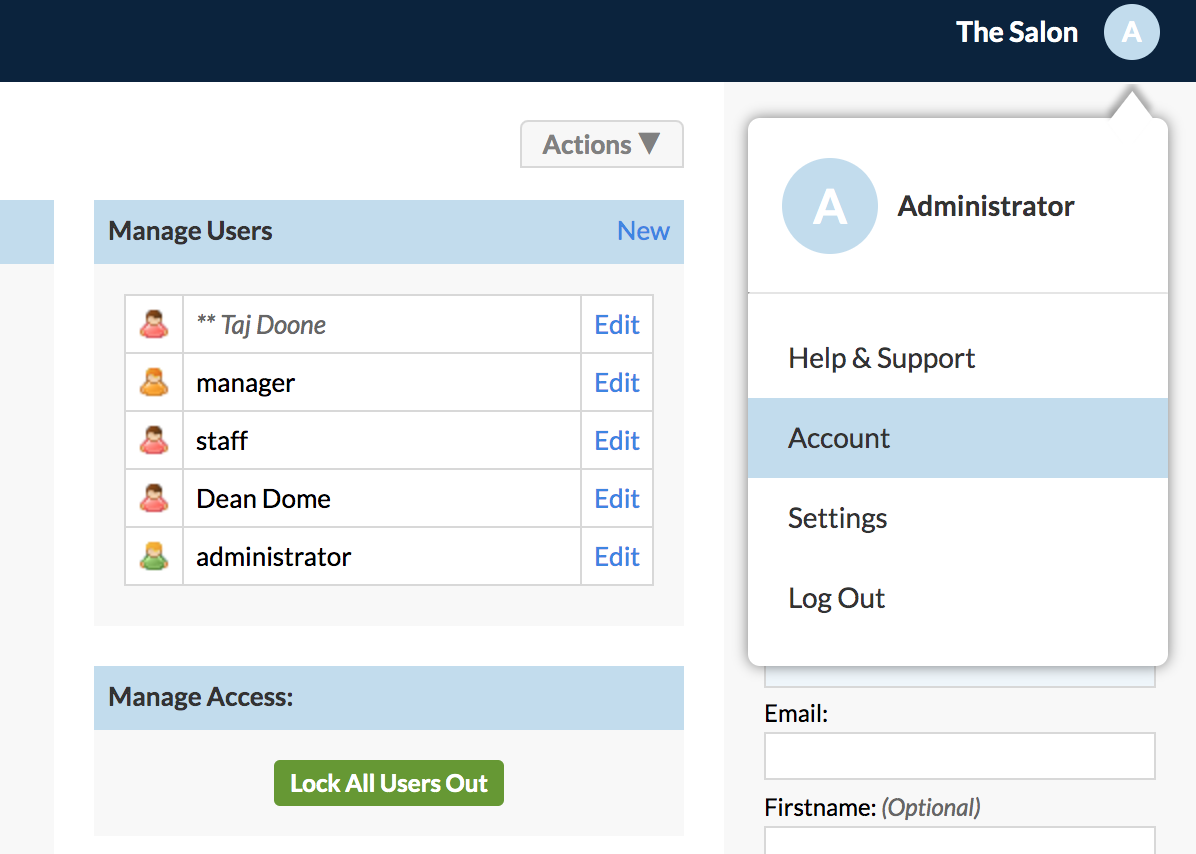Click the user icon beside Taj Doone
Viewport: 1196px width, 854px height.
154,324
